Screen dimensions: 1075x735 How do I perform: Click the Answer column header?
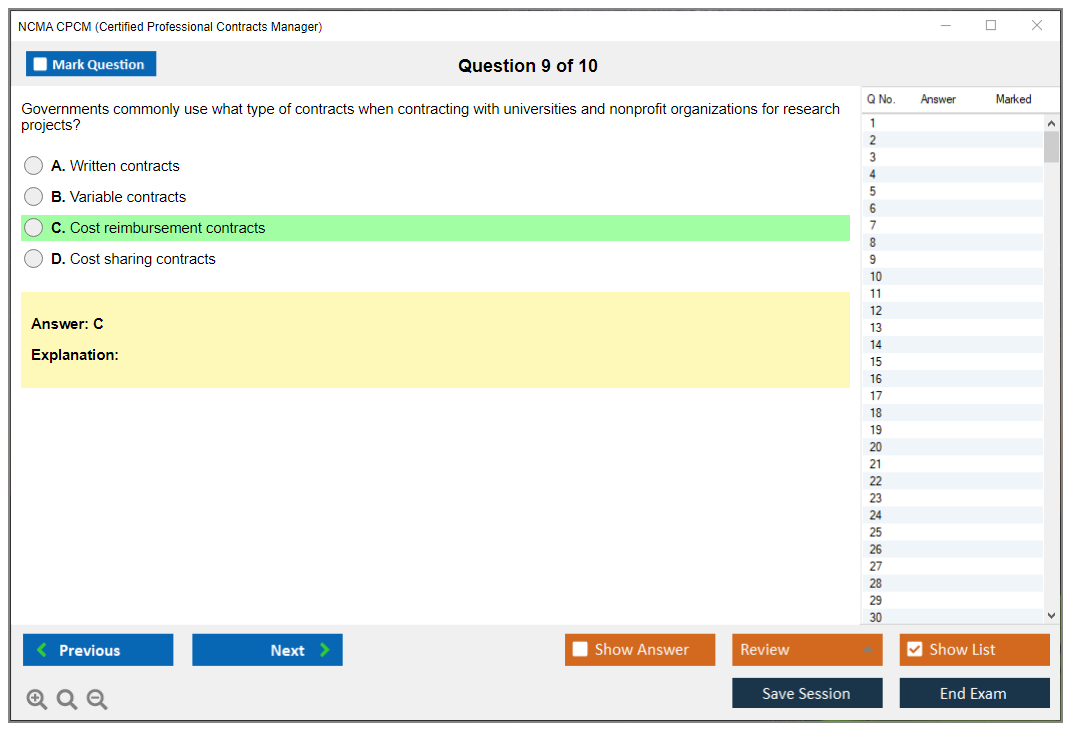(938, 99)
